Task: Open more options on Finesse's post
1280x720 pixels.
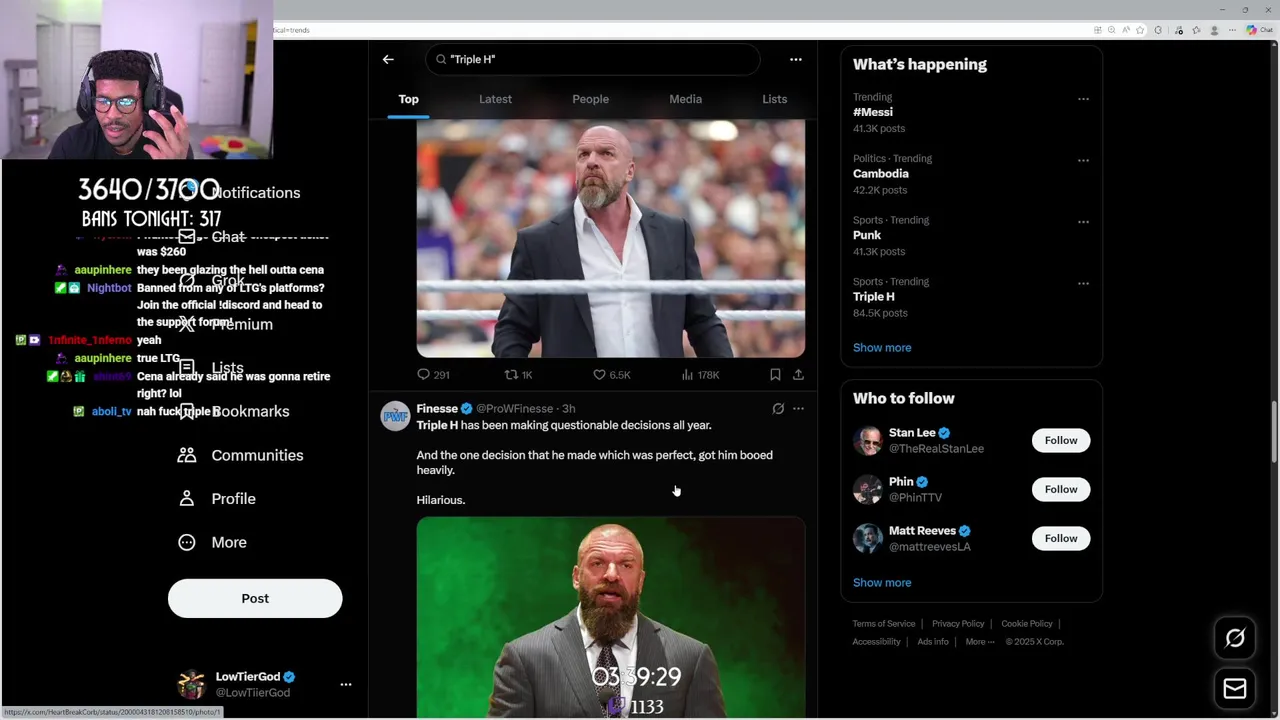Action: (798, 408)
